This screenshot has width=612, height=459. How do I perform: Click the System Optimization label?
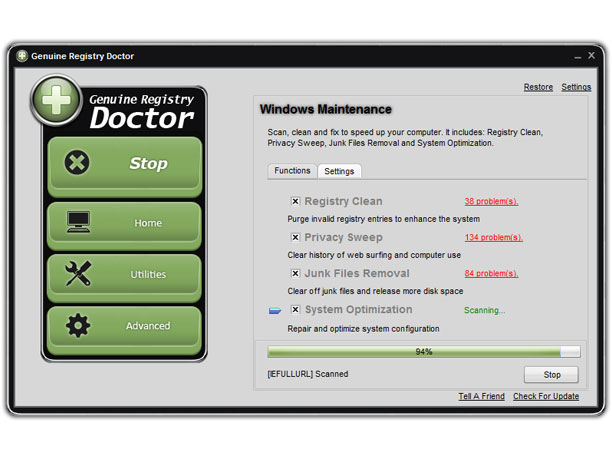point(358,310)
